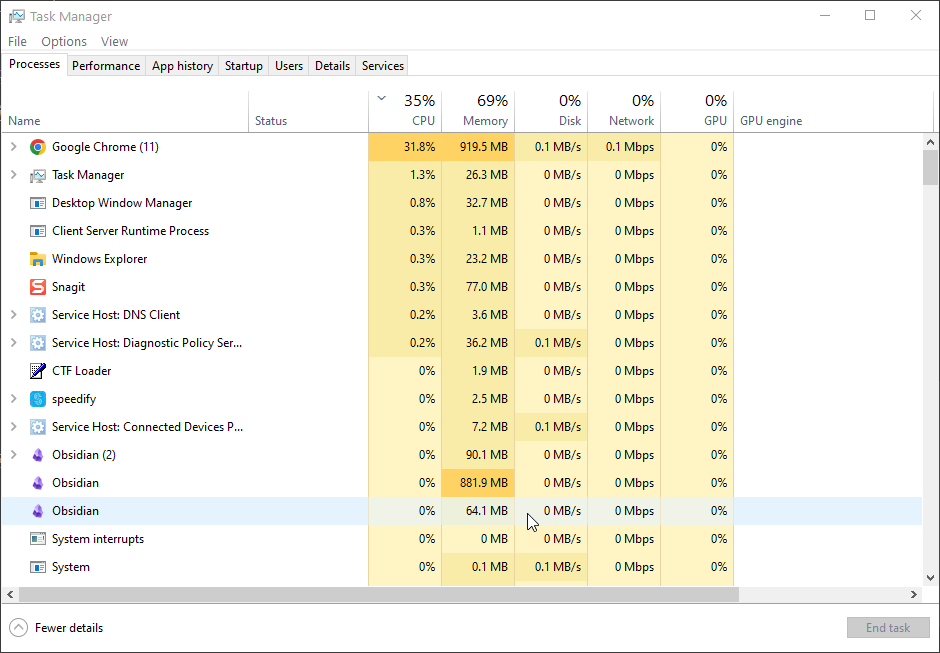Click the Service Host: Diagnostic Policy gear icon
Screen dimensions: 940x653
(x=38, y=343)
